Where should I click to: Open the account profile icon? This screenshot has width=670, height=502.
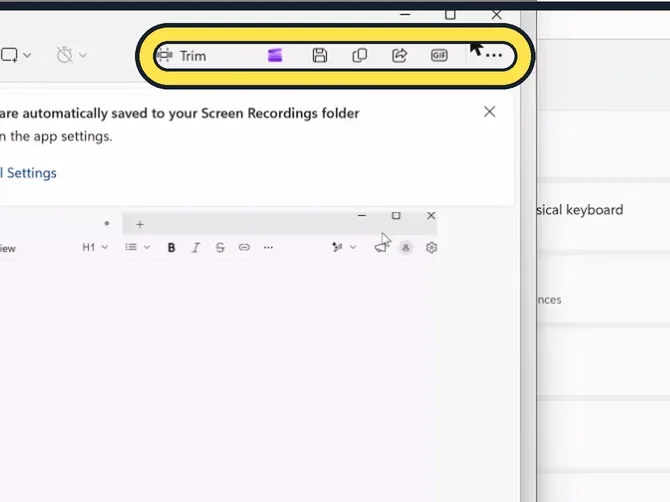[x=406, y=247]
